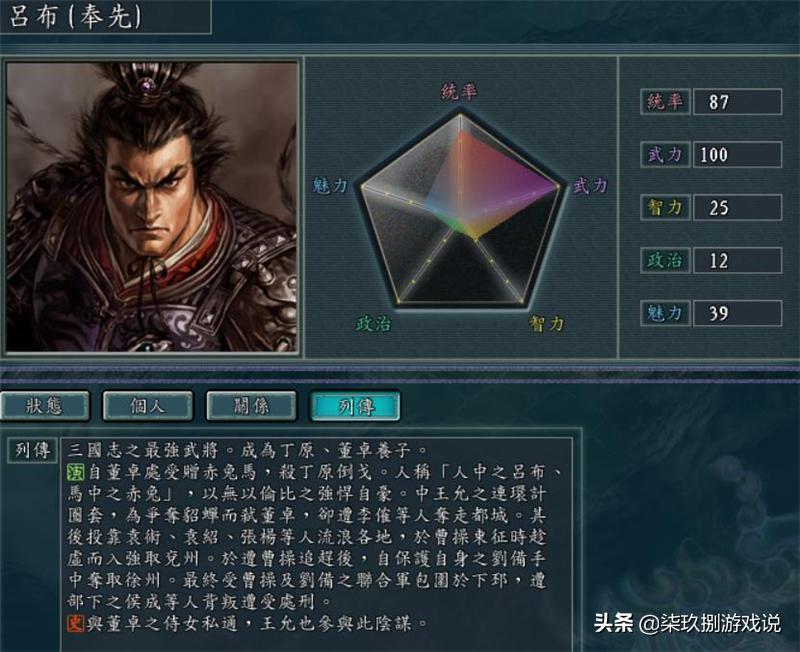The image size is (800, 652).
Task: Click Lu Bu's character portrait
Action: click(x=152, y=207)
